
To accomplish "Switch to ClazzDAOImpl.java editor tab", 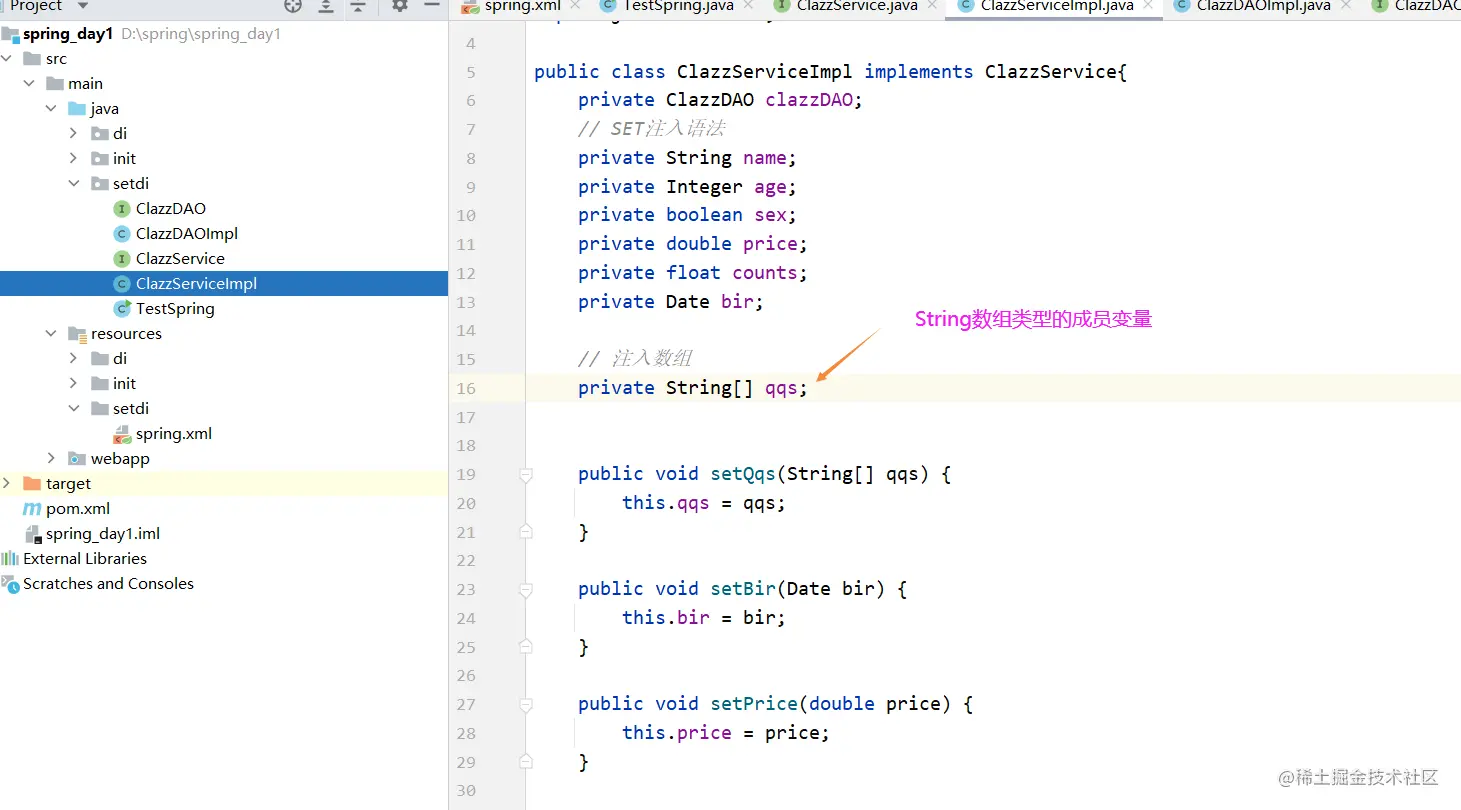I will tap(1263, 6).
